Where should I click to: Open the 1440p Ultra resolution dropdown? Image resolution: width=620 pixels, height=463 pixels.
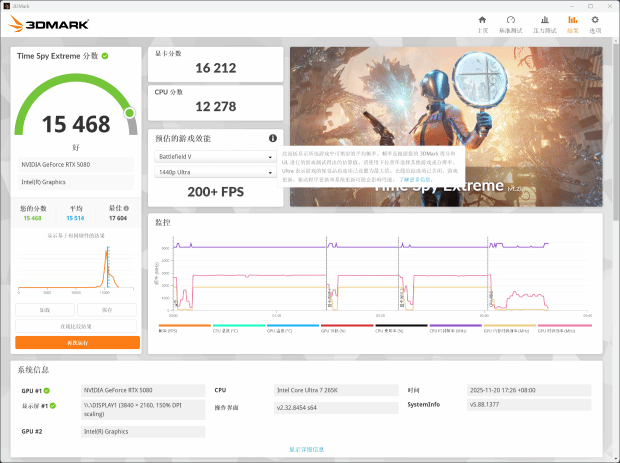(214, 172)
